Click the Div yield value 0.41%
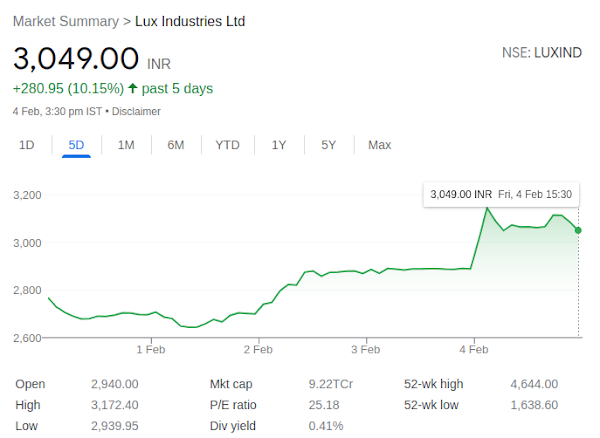Screen dimensions: 600x438 coord(326,426)
